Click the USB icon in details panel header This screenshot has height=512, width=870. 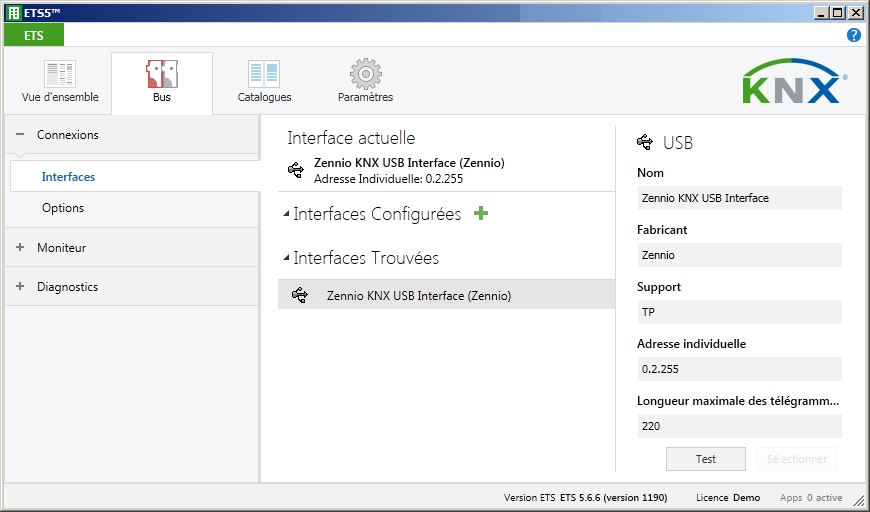[645, 143]
